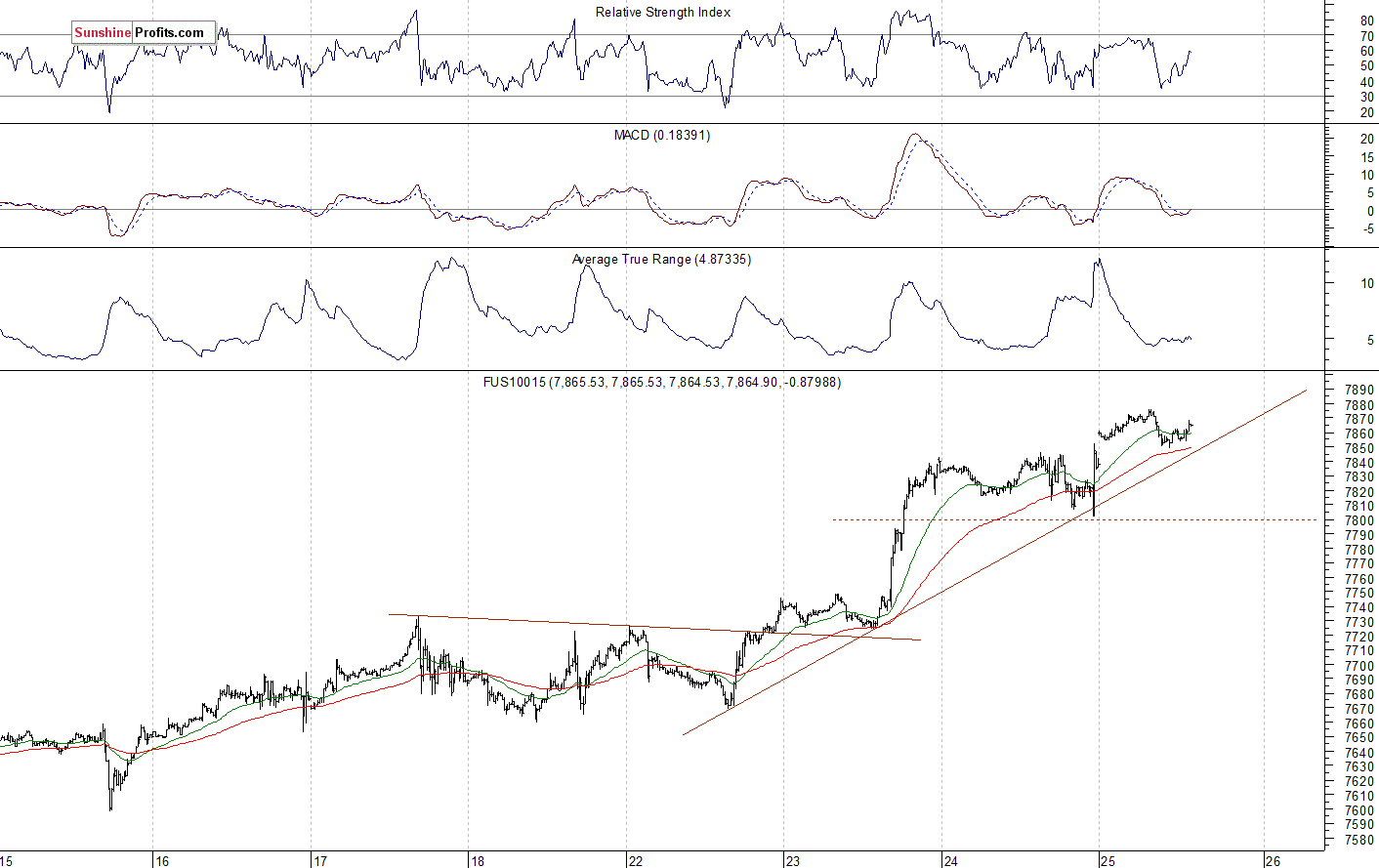Select the 7600 price axis label
The image size is (1379, 868).
point(1359,810)
